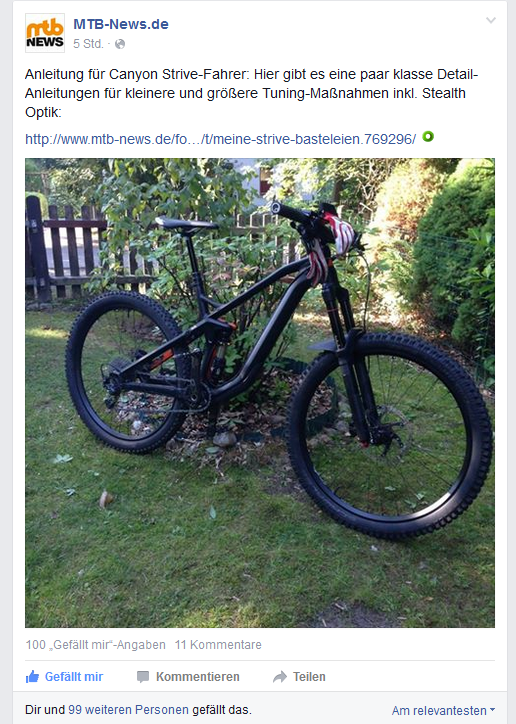Click the MTB News logo avatar
The height and width of the screenshot is (724, 516).
tap(45, 33)
